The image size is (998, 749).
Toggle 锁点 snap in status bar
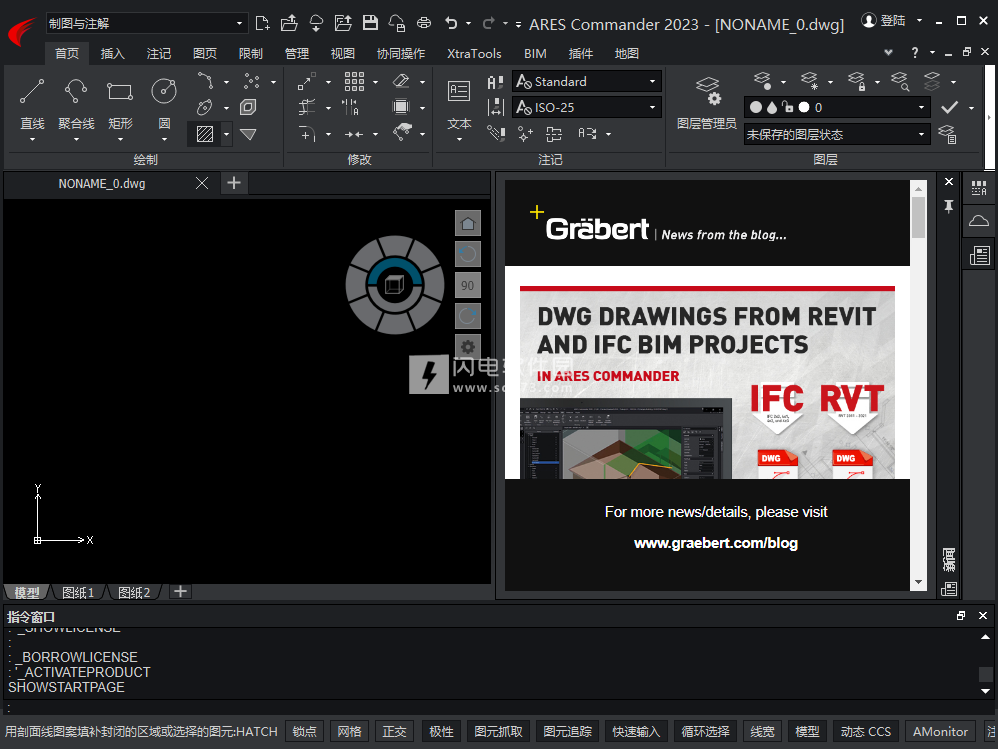pos(304,732)
